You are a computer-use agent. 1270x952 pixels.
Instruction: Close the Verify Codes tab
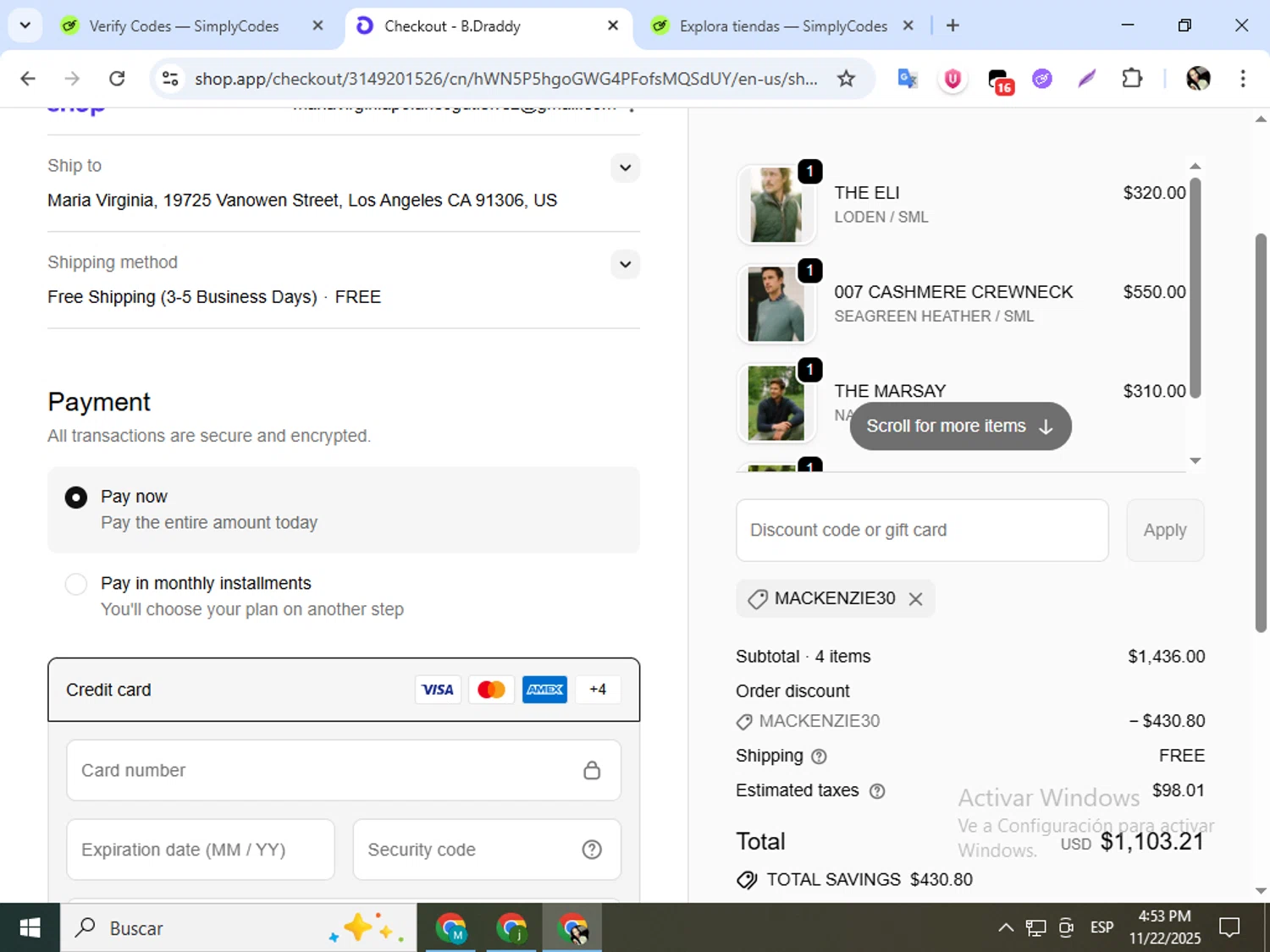pos(317,25)
